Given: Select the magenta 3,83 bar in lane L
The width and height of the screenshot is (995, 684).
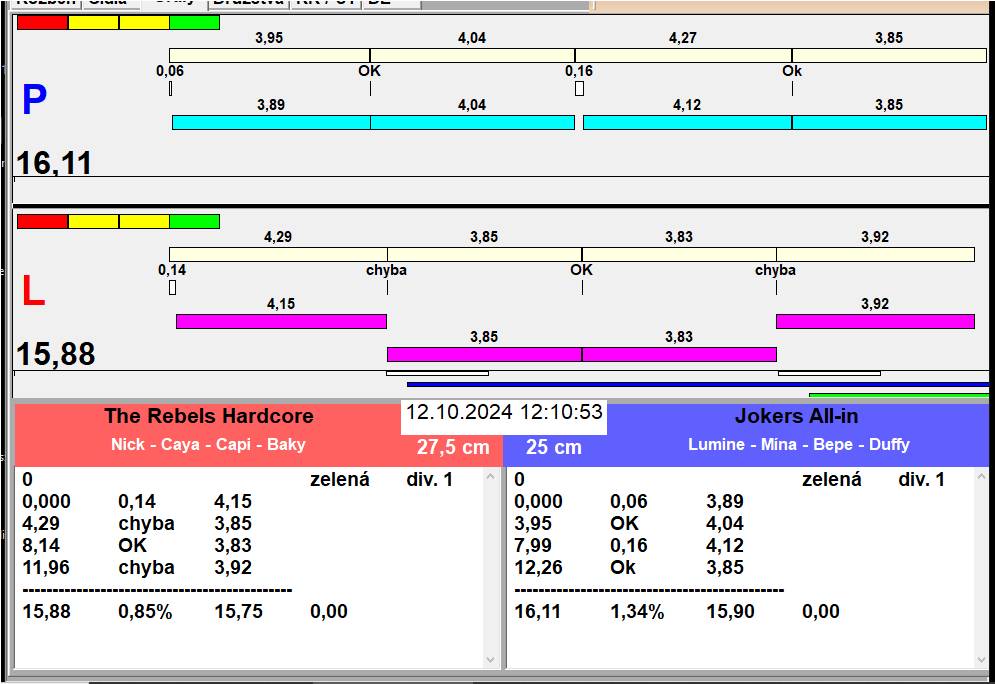Looking at the screenshot, I should (x=679, y=354).
